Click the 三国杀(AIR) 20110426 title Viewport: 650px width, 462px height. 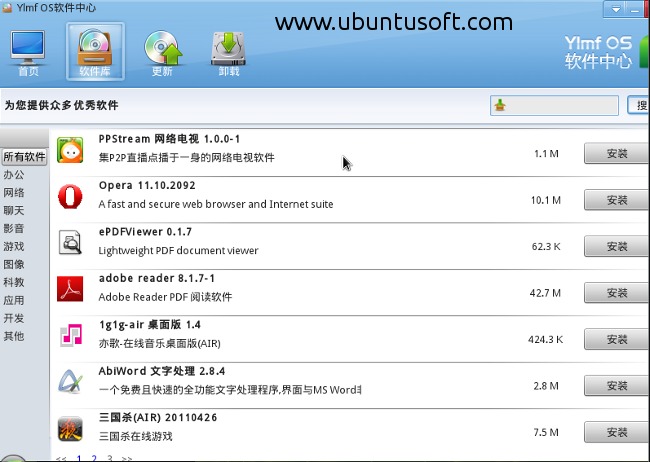(158, 418)
